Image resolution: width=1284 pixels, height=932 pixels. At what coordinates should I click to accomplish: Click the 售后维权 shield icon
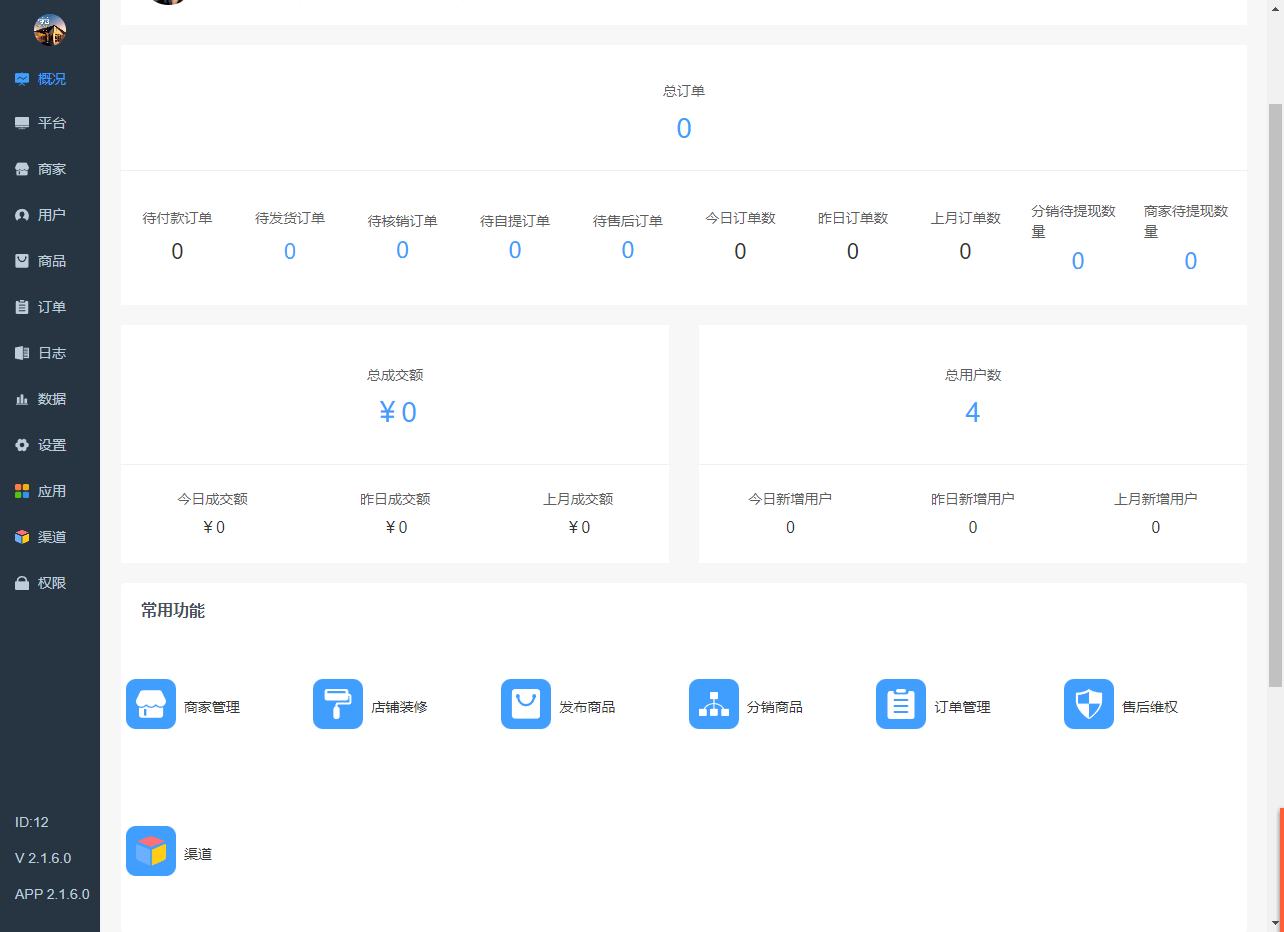[1089, 704]
